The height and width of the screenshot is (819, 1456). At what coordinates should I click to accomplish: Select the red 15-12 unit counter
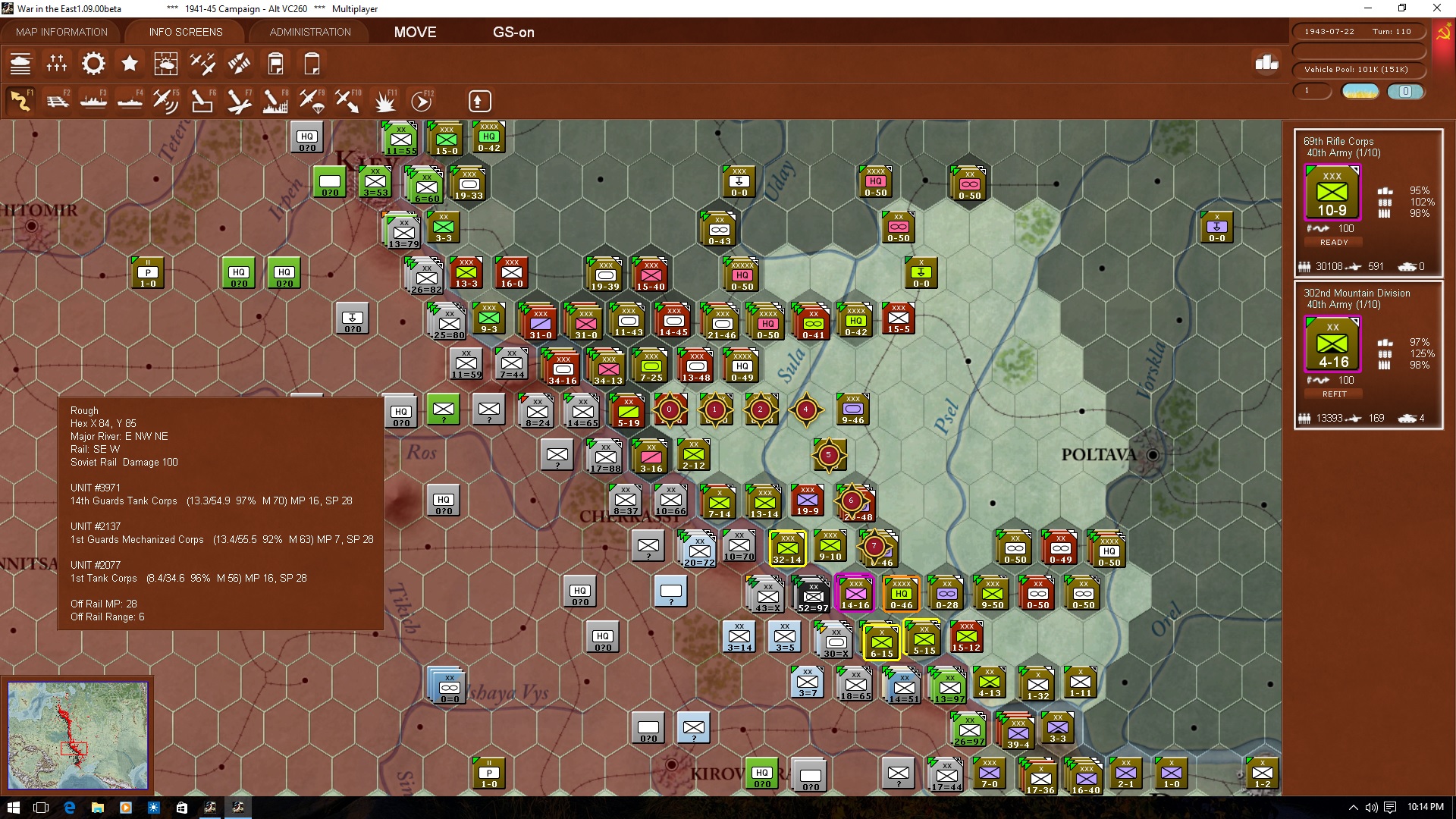pyautogui.click(x=966, y=636)
